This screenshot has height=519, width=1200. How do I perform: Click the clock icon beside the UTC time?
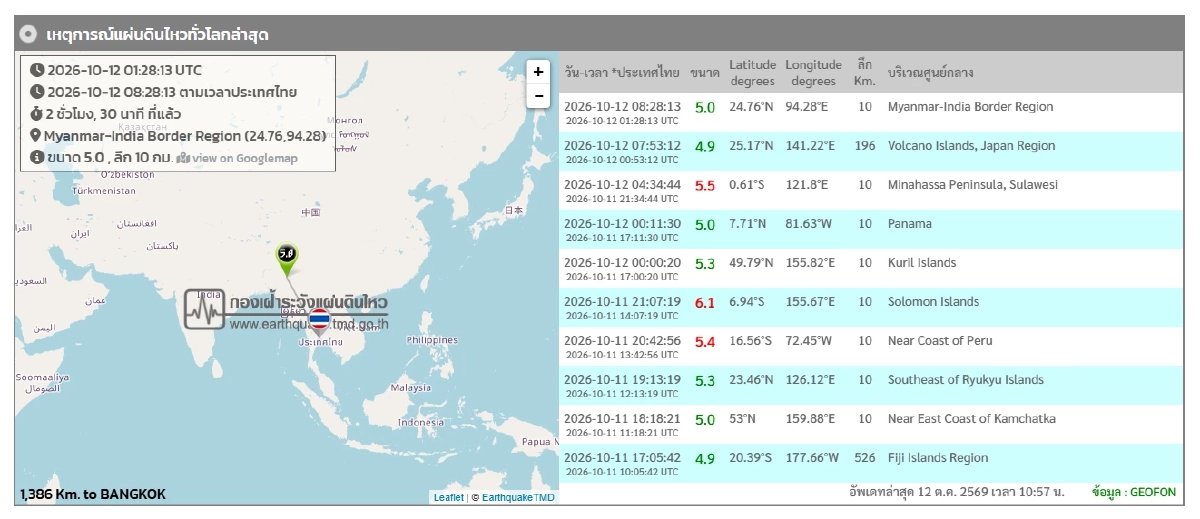(37, 70)
